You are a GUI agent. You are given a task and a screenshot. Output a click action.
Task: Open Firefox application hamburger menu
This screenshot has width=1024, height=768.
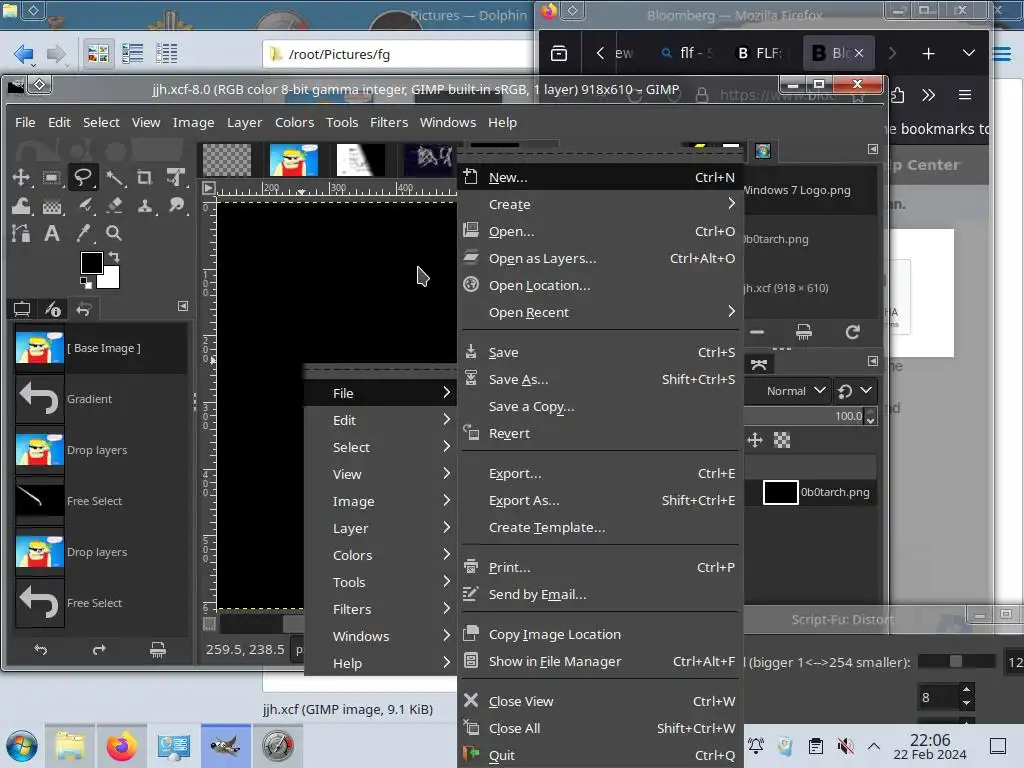click(x=965, y=95)
